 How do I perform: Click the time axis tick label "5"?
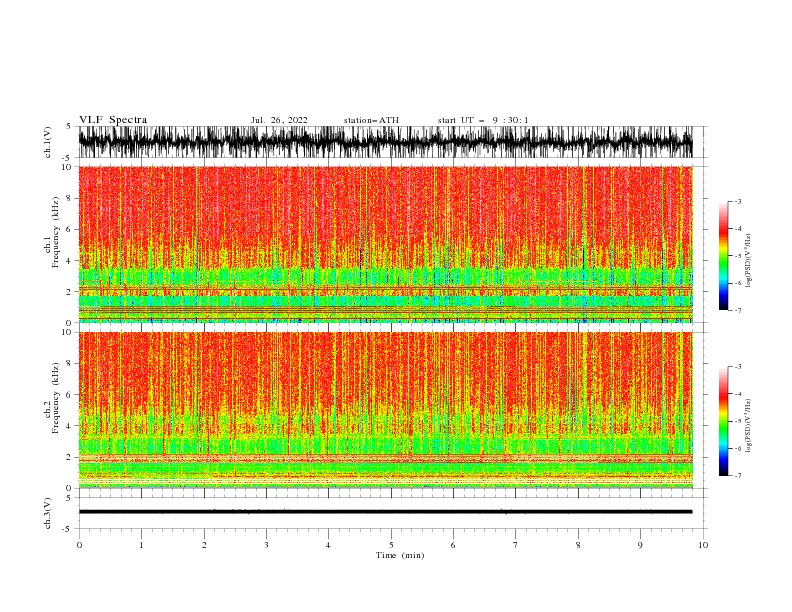391,545
